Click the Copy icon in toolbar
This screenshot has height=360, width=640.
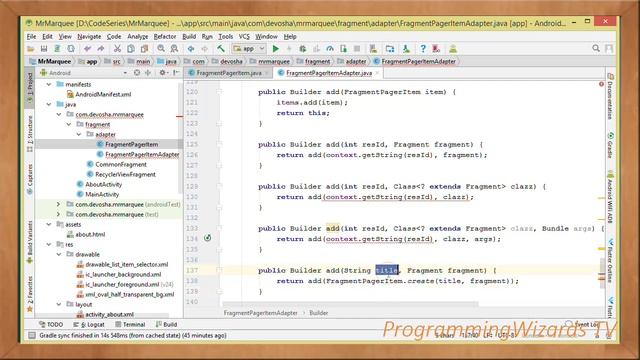point(131,49)
